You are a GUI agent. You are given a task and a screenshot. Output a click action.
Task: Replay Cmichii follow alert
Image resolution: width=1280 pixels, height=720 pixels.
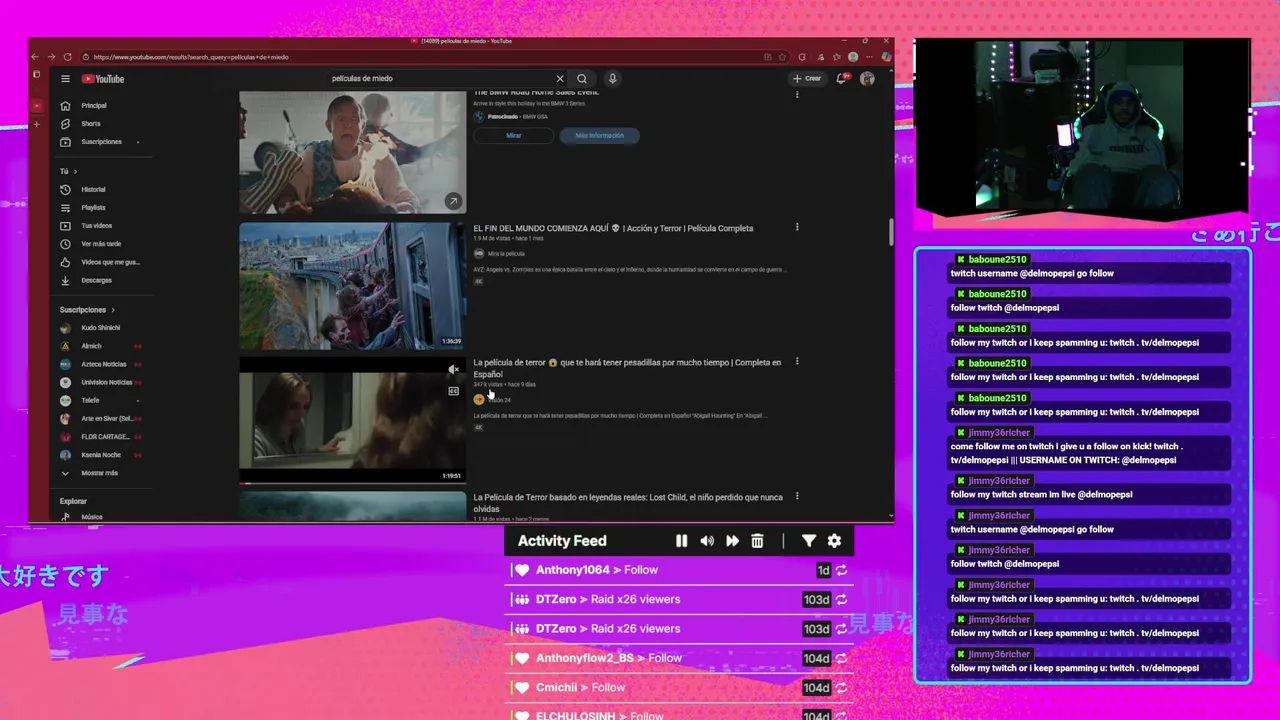(841, 688)
